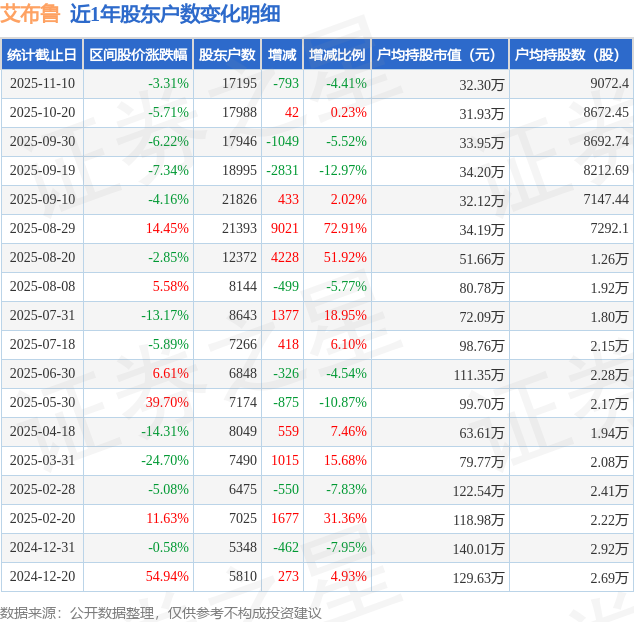
Task: Click the 54.94% price change value
Action: click(x=167, y=576)
